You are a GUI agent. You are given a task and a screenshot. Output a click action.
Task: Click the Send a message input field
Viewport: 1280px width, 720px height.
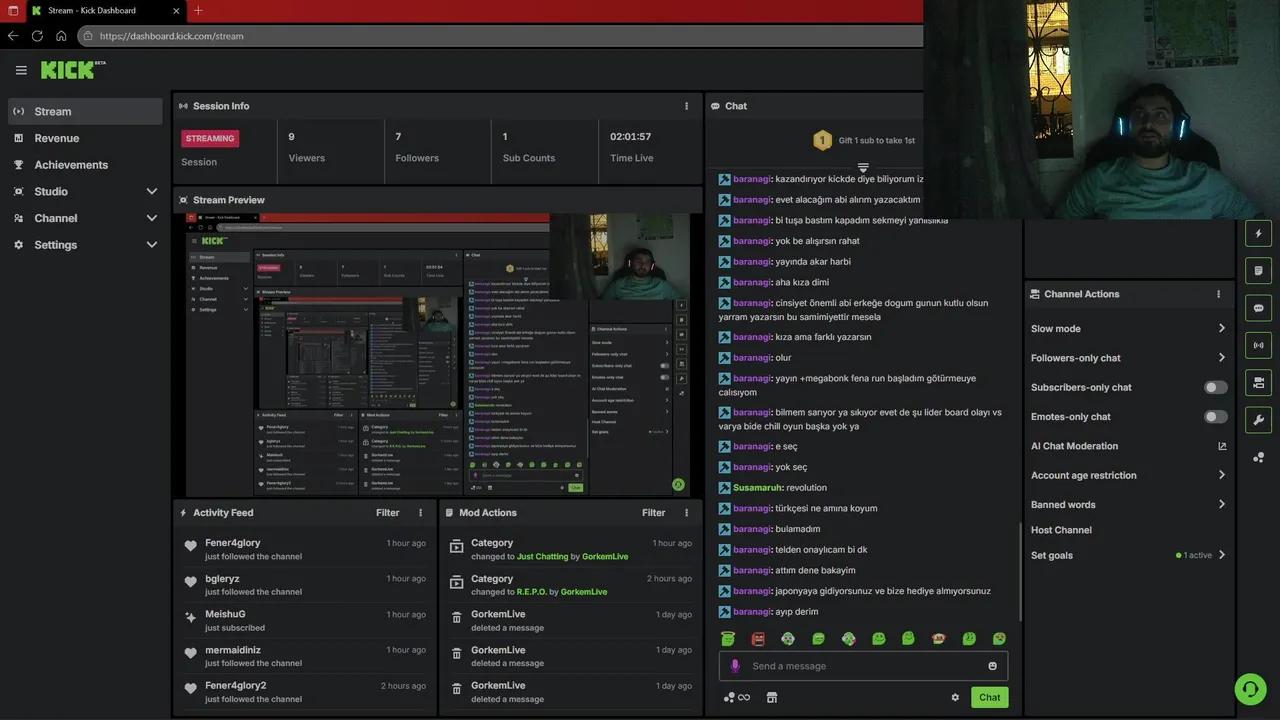click(x=863, y=666)
